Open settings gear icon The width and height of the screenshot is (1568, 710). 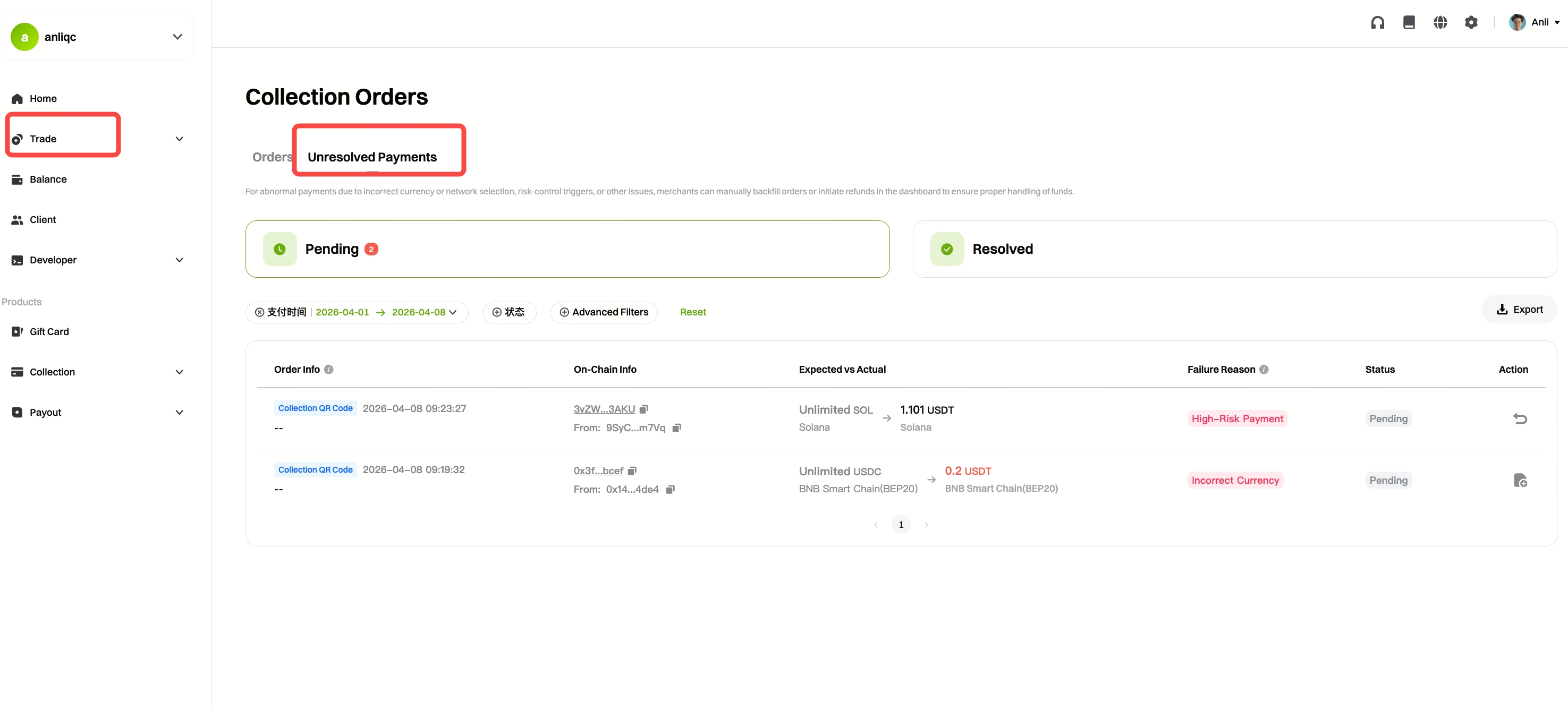pyautogui.click(x=1471, y=22)
